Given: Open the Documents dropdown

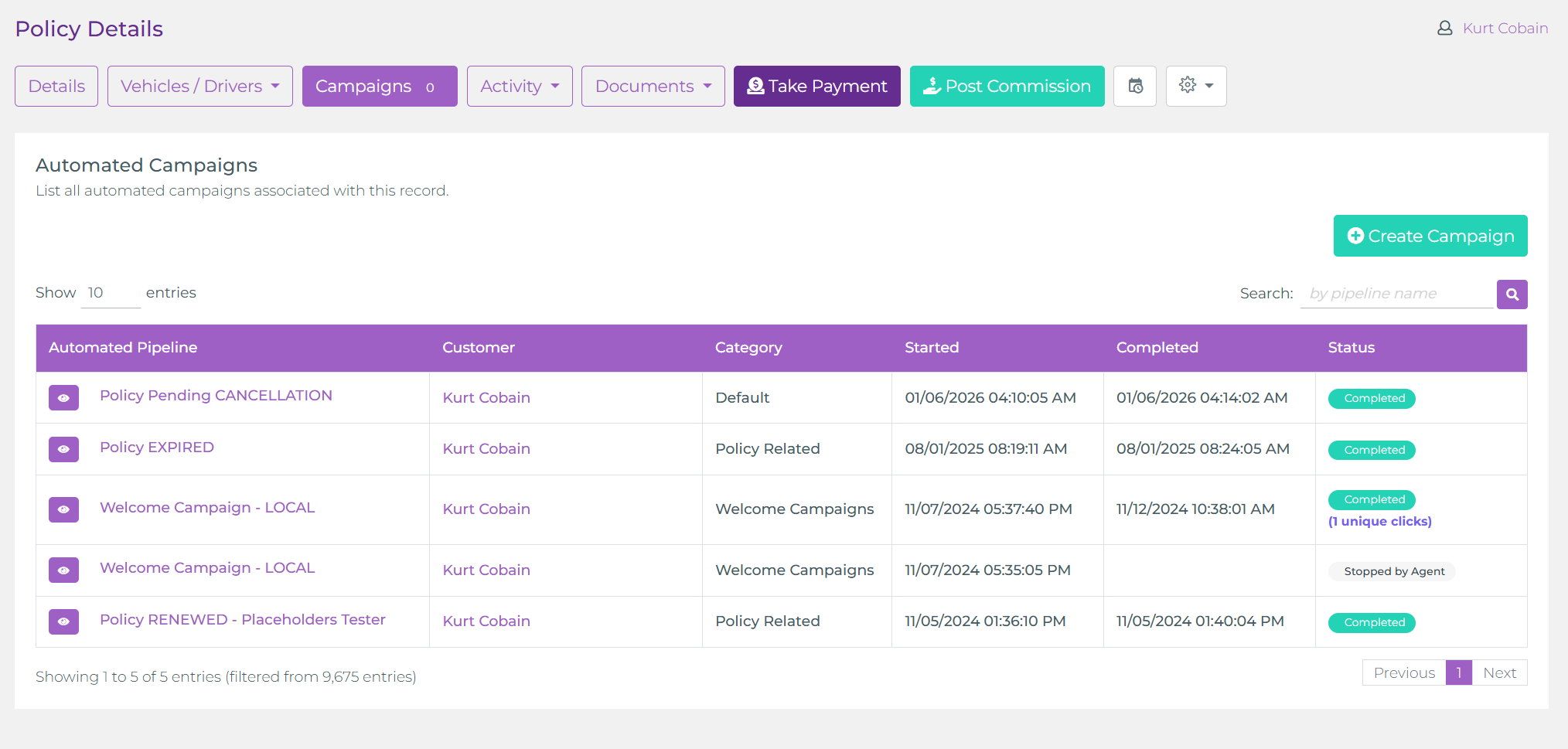Looking at the screenshot, I should click(653, 86).
